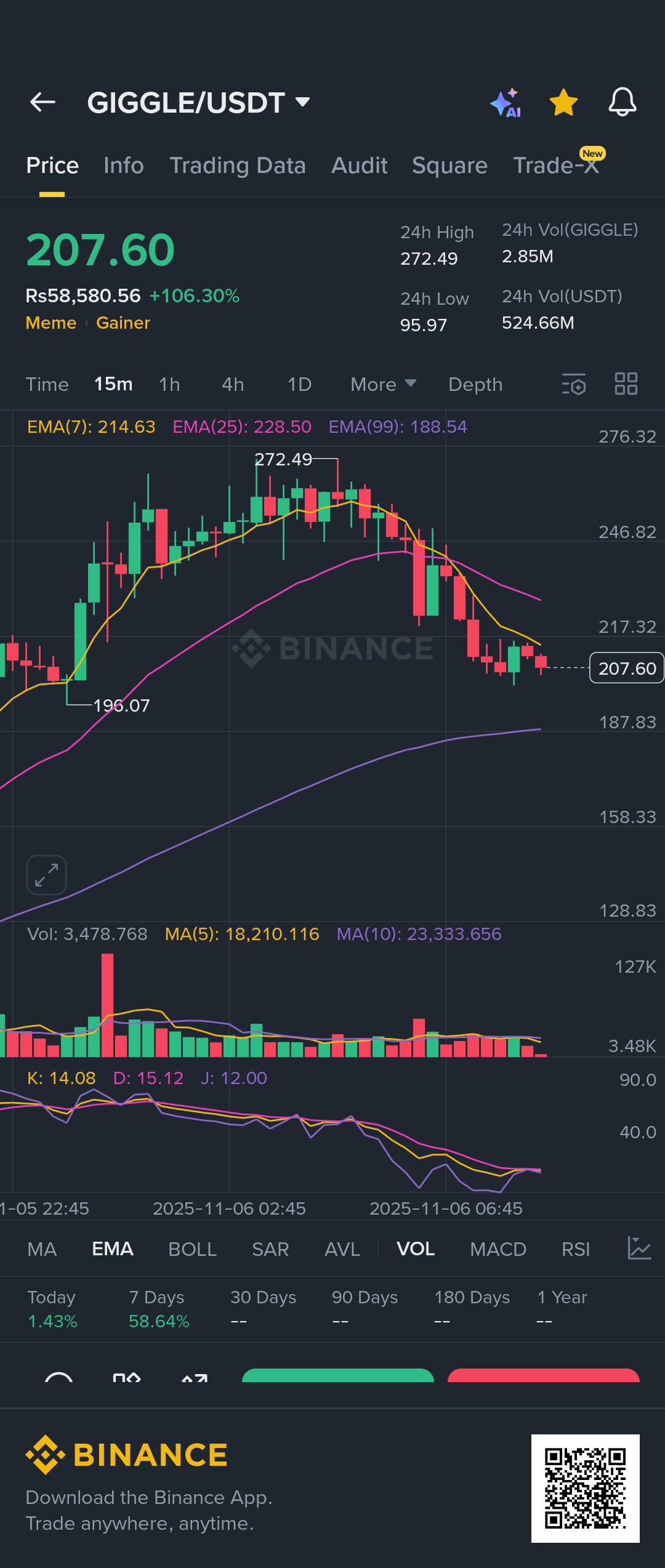Scan the Binance QR code

[585, 1488]
